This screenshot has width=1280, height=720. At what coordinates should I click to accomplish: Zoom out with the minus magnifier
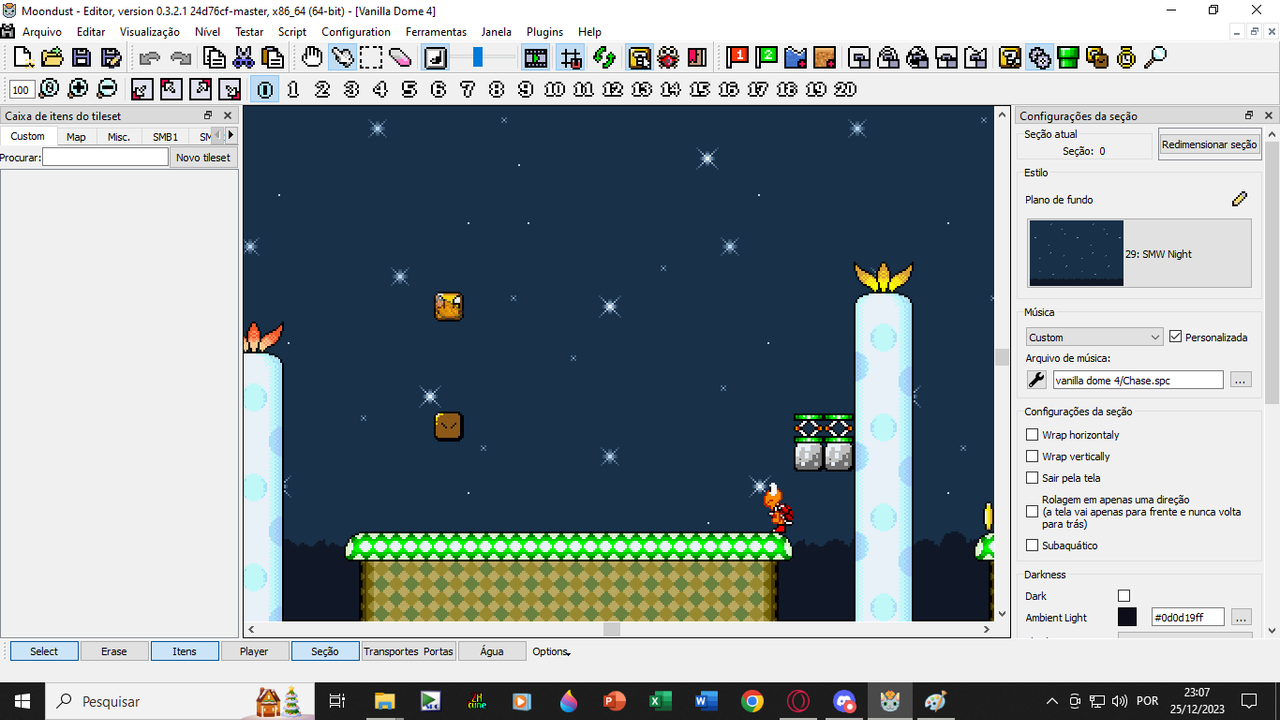pos(107,89)
